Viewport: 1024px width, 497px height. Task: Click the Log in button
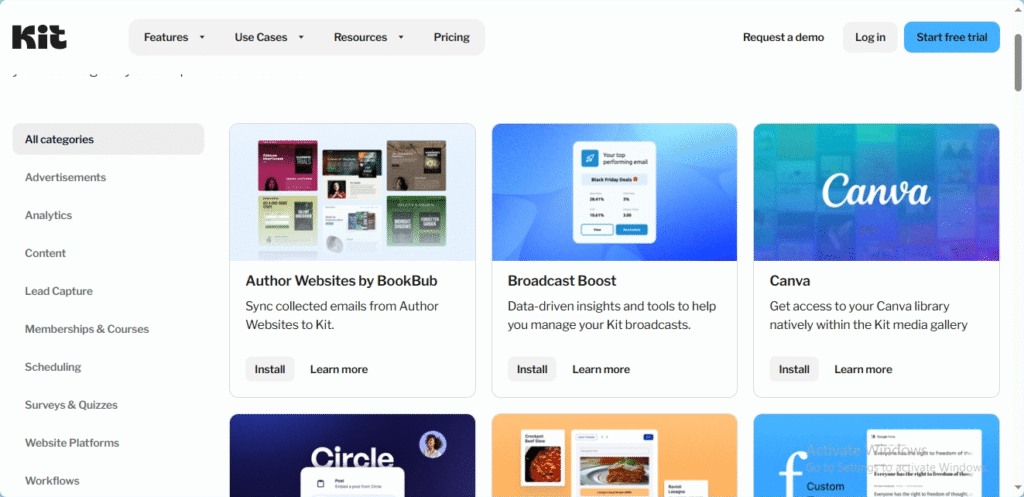point(870,37)
